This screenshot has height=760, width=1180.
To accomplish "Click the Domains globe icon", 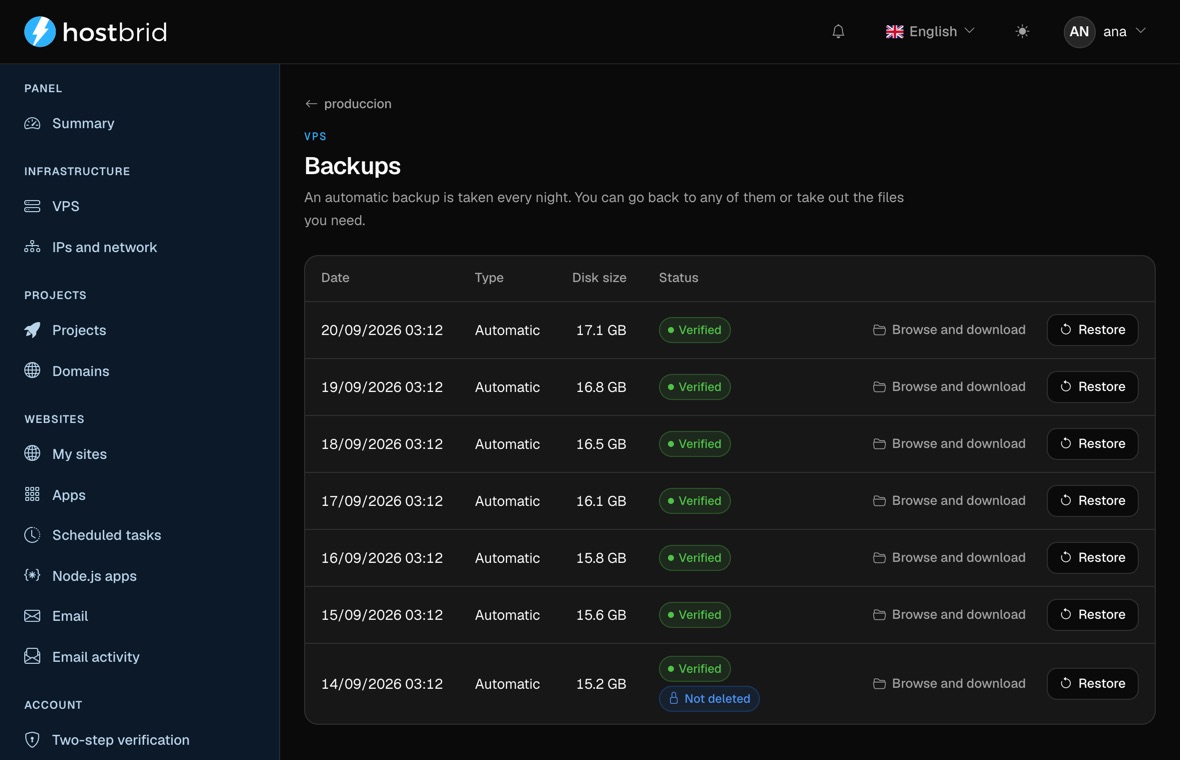I will (32, 370).
